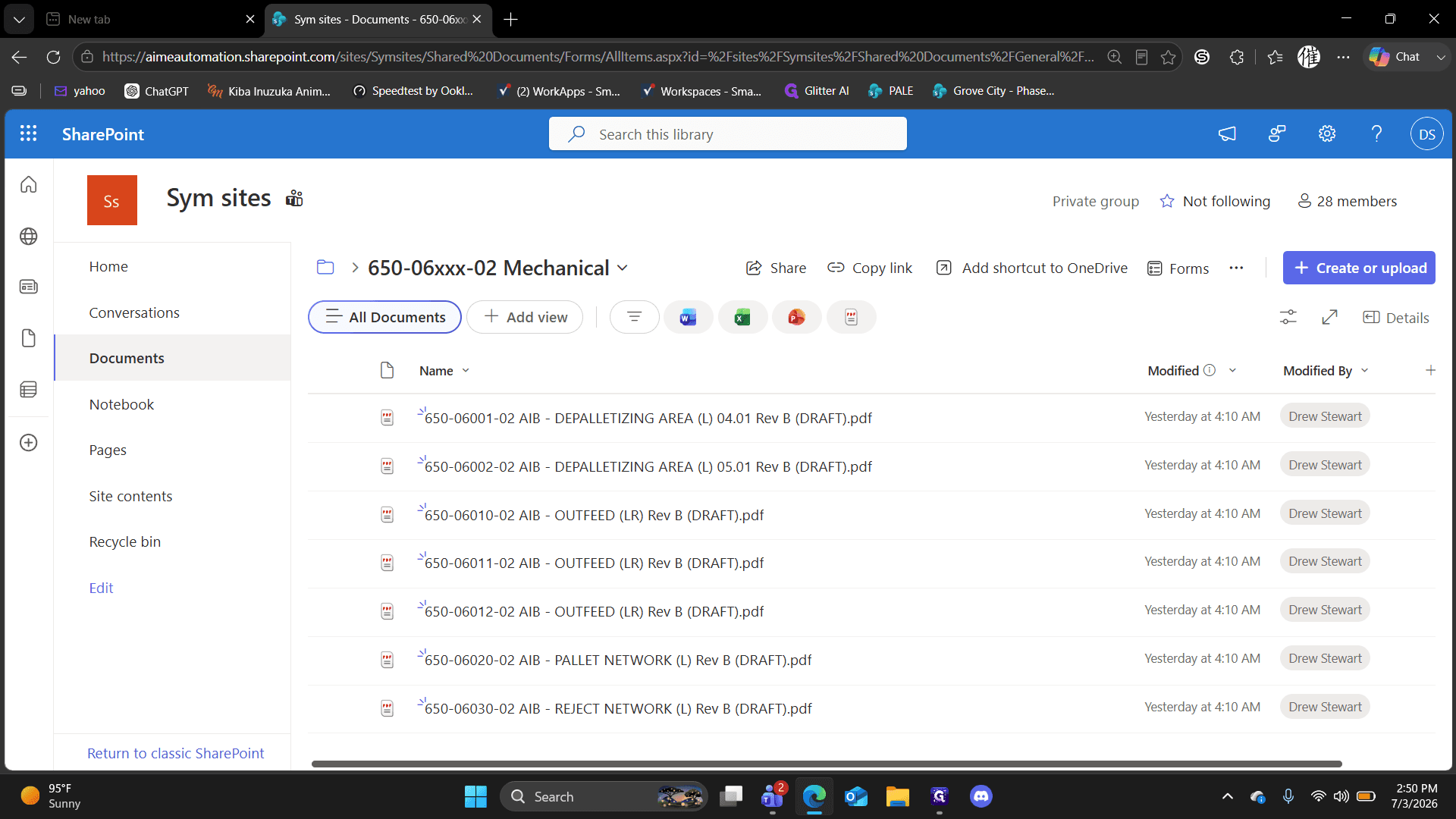The image size is (1456, 819).
Task: Toggle the Details pane
Action: (1395, 318)
